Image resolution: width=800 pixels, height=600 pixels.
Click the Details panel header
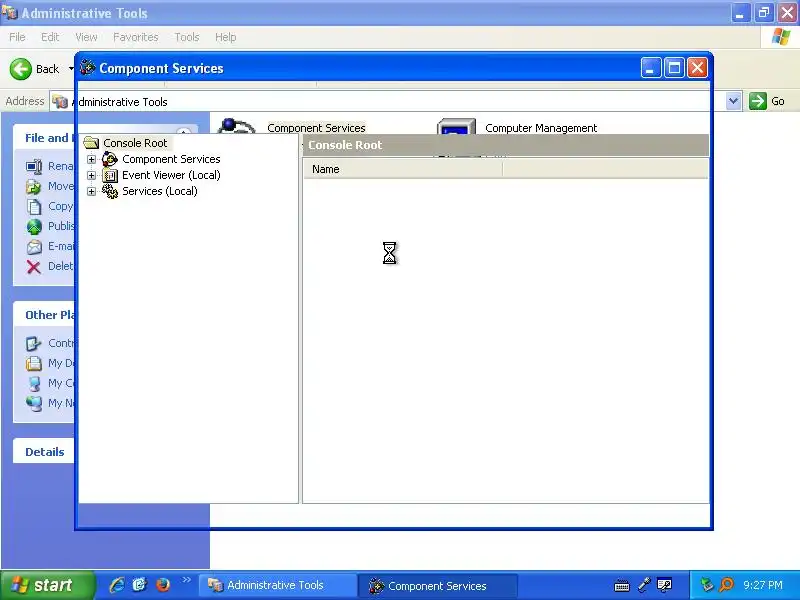coord(44,452)
